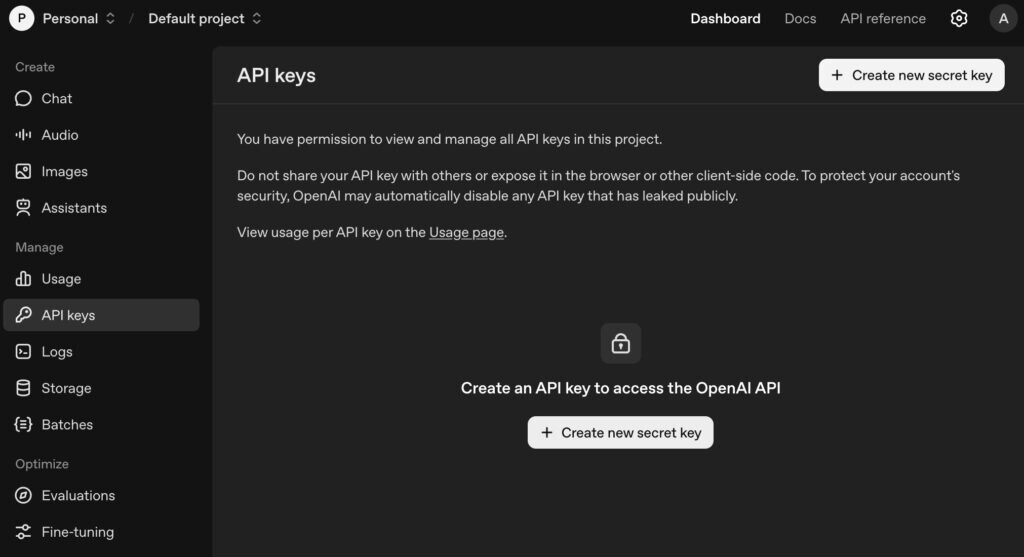Open Logs using its terminal icon
Screen dimensions: 1024x557
(23, 352)
